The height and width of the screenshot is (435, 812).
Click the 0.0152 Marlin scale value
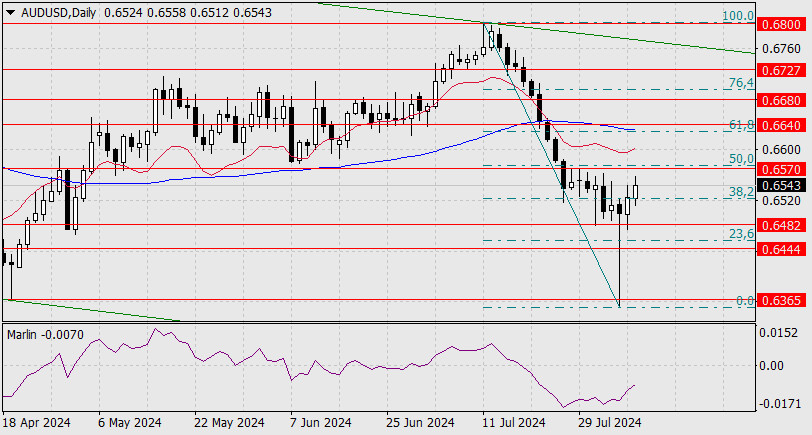[778, 333]
